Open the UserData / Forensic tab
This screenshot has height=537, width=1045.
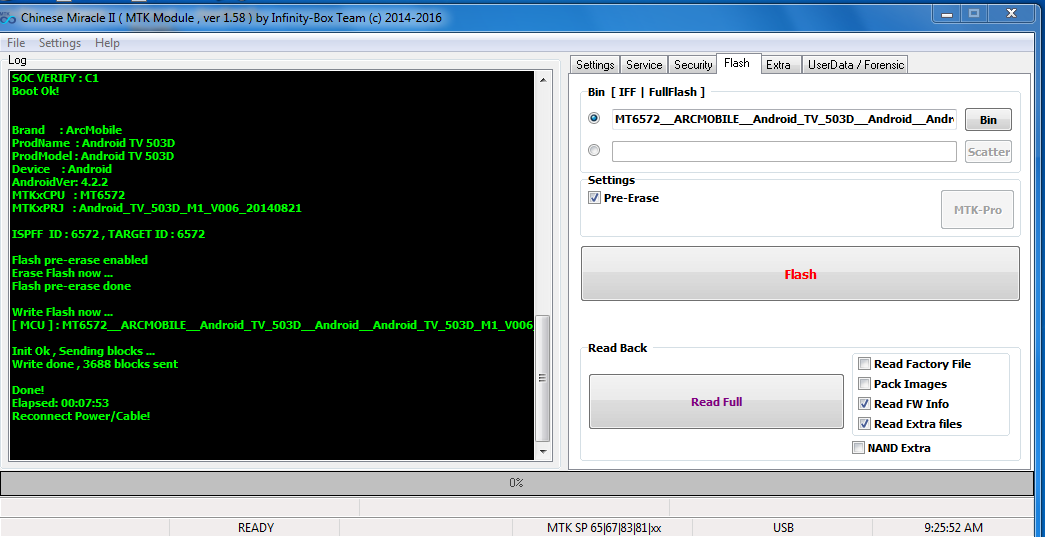coord(856,65)
